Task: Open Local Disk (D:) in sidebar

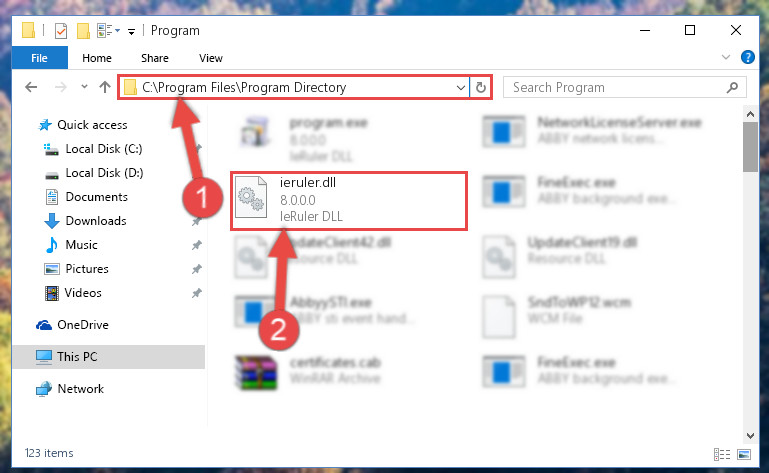Action: pyautogui.click(x=104, y=173)
